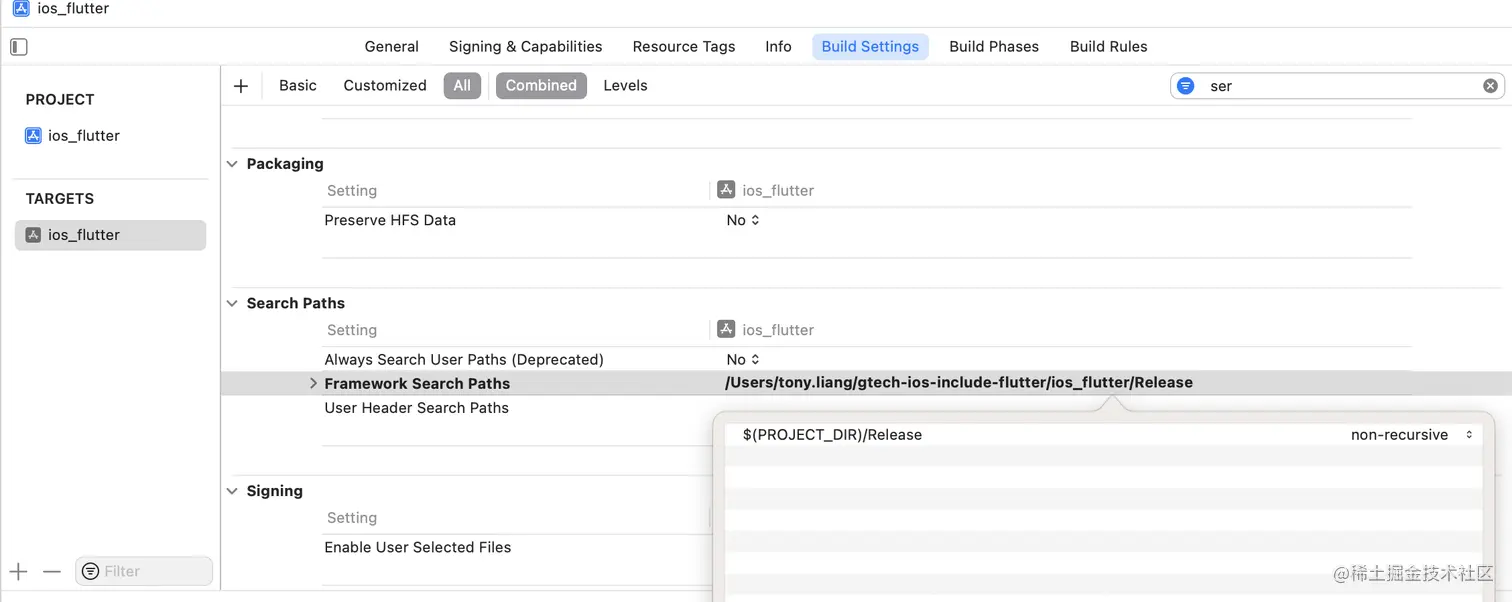Select the All filter toggle
1512x602 pixels.
pyautogui.click(x=462, y=86)
